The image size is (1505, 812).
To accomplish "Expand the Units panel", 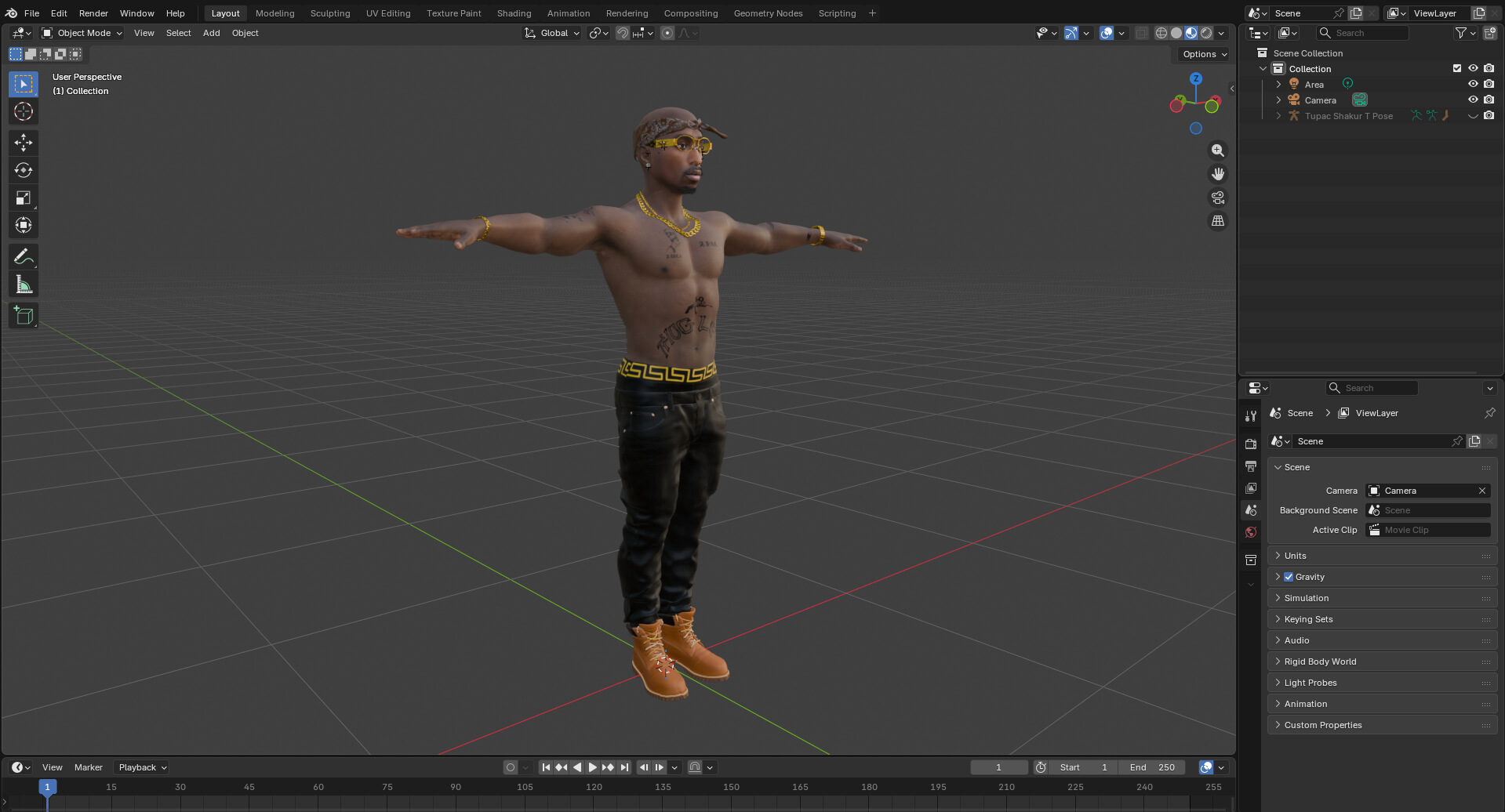I will [x=1382, y=556].
